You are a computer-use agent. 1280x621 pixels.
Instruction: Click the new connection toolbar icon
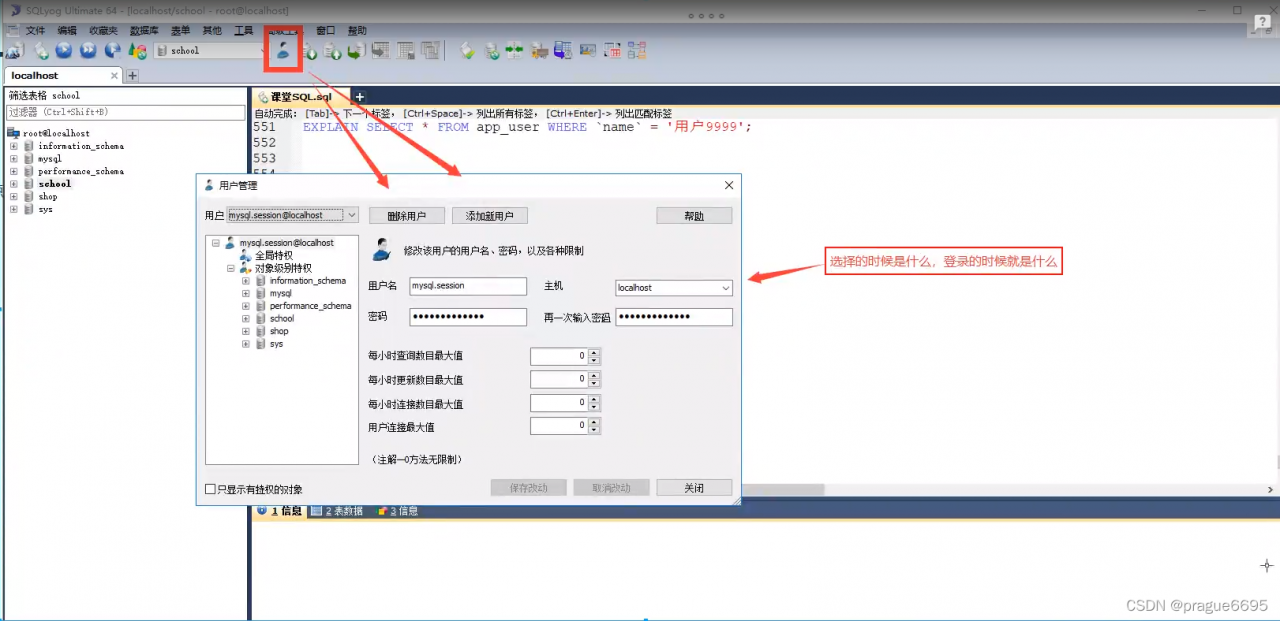tap(15, 50)
